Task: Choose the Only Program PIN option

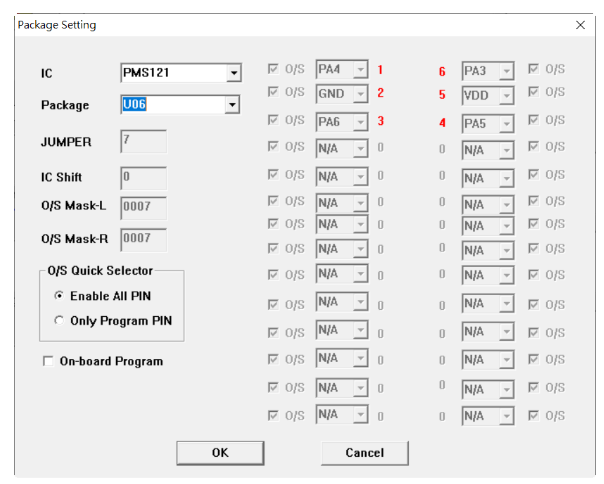Action: coord(59,321)
